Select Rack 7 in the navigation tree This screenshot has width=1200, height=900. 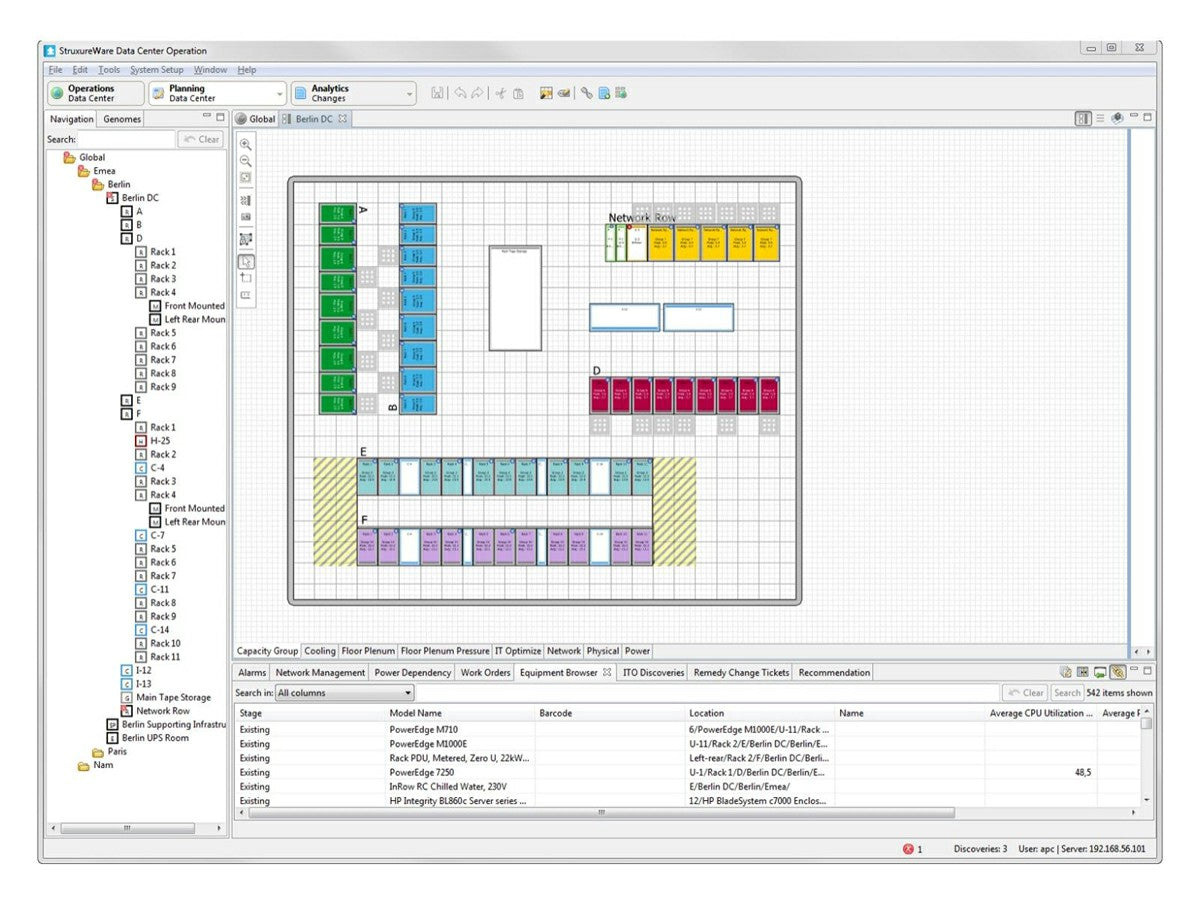pos(161,359)
